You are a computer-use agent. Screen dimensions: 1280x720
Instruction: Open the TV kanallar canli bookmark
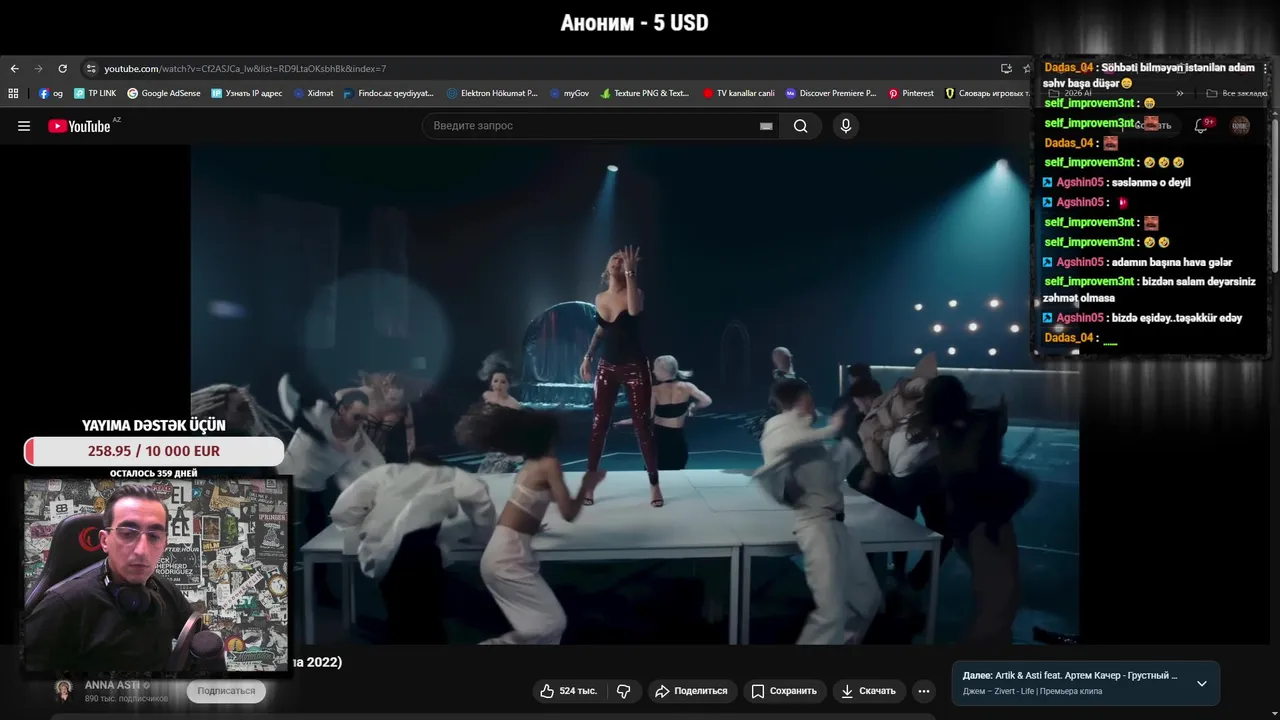(x=739, y=93)
